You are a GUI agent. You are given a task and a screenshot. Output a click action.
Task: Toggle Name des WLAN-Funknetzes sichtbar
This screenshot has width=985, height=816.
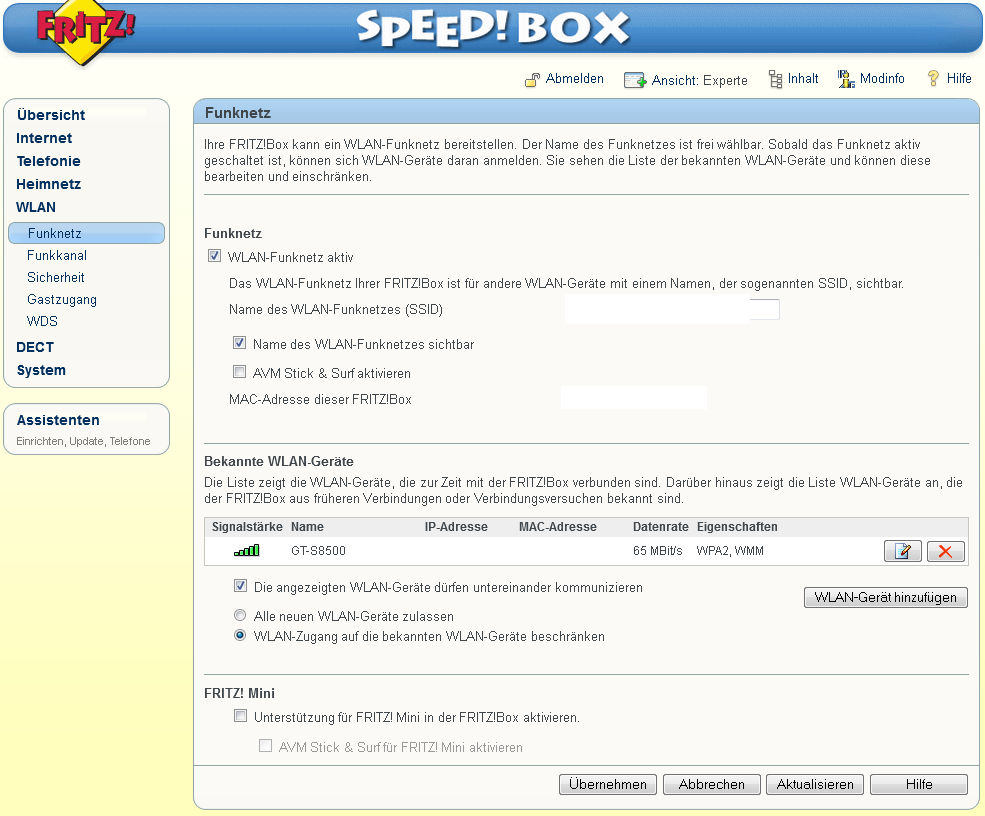coord(239,343)
